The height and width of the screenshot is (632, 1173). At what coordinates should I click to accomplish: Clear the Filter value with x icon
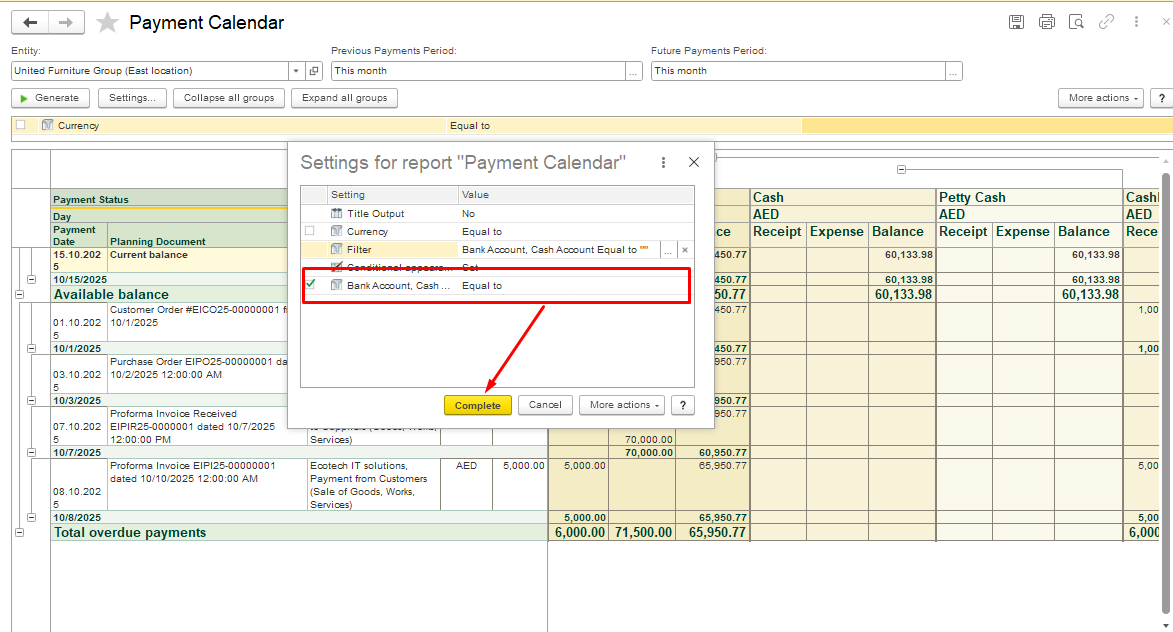pyautogui.click(x=685, y=250)
